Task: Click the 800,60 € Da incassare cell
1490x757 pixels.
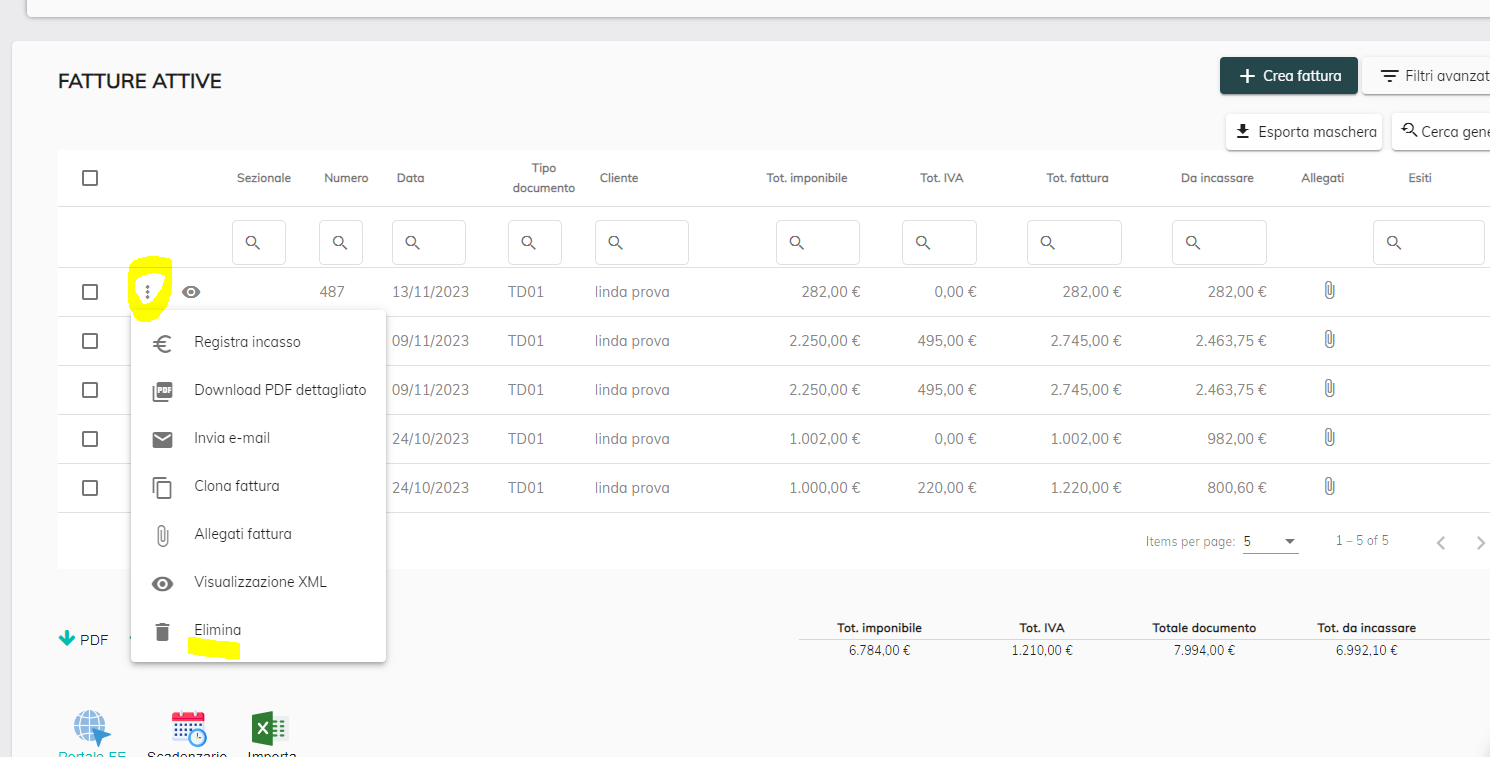Action: point(1236,488)
